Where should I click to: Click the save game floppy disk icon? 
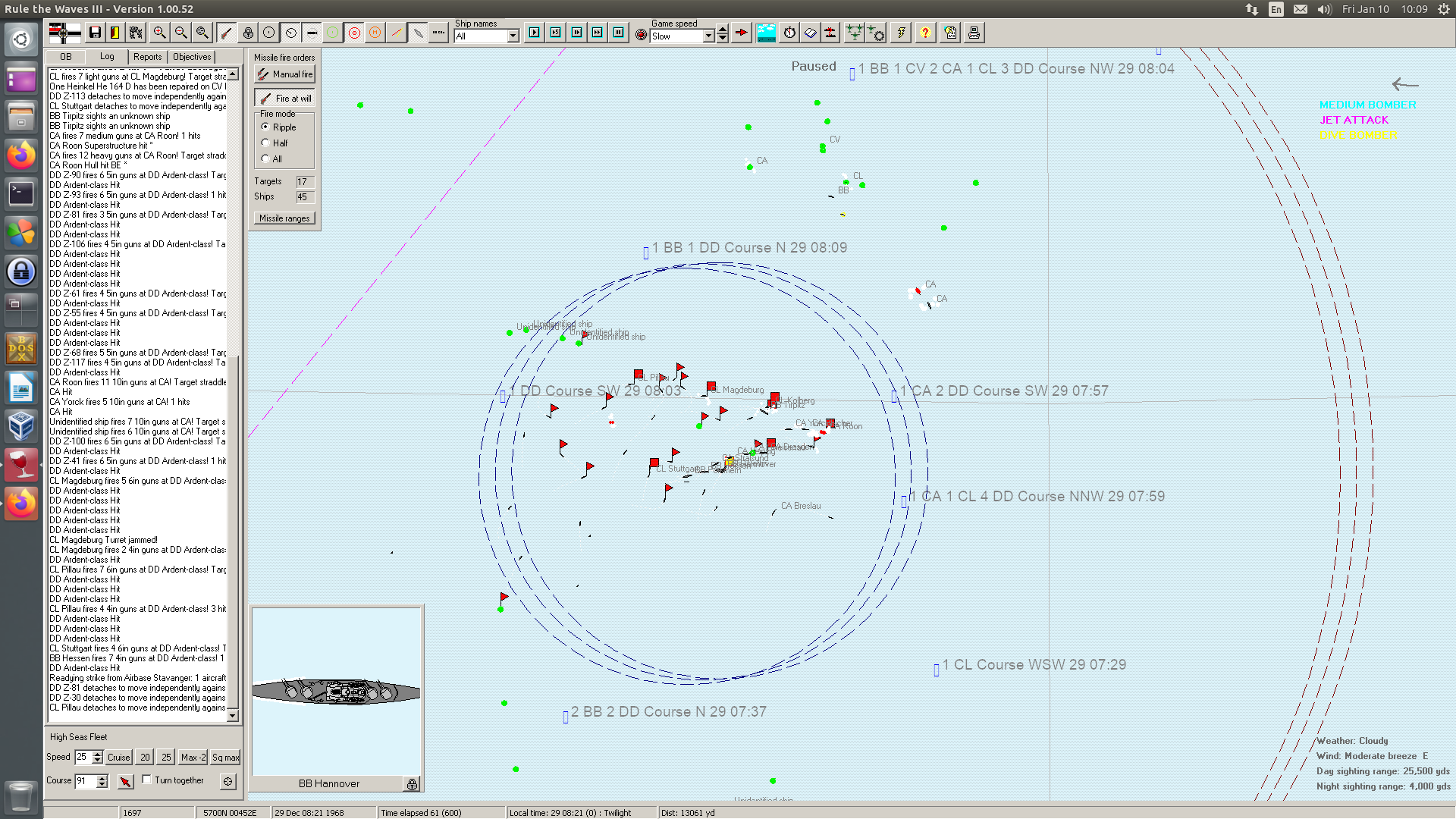(95, 33)
